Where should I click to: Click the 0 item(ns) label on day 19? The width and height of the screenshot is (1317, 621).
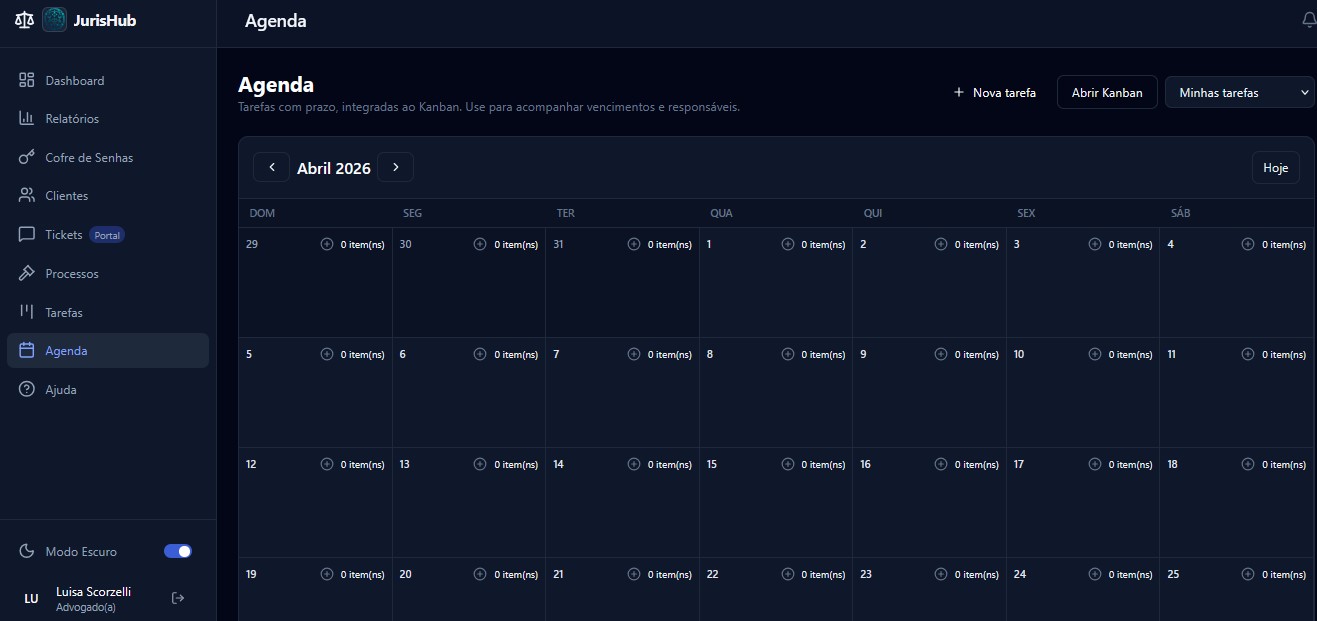tap(362, 575)
